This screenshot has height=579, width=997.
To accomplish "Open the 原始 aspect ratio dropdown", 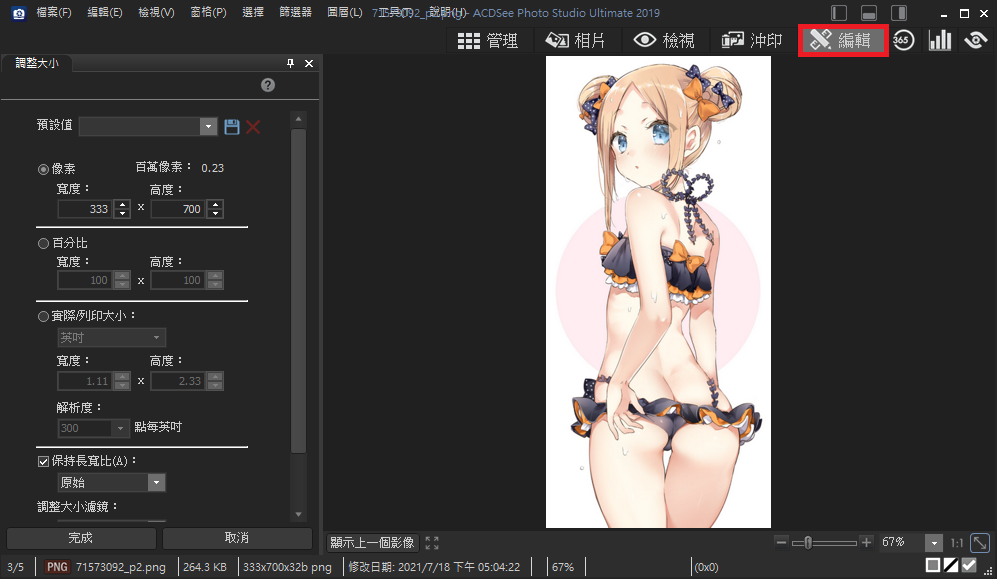I will click(111, 482).
